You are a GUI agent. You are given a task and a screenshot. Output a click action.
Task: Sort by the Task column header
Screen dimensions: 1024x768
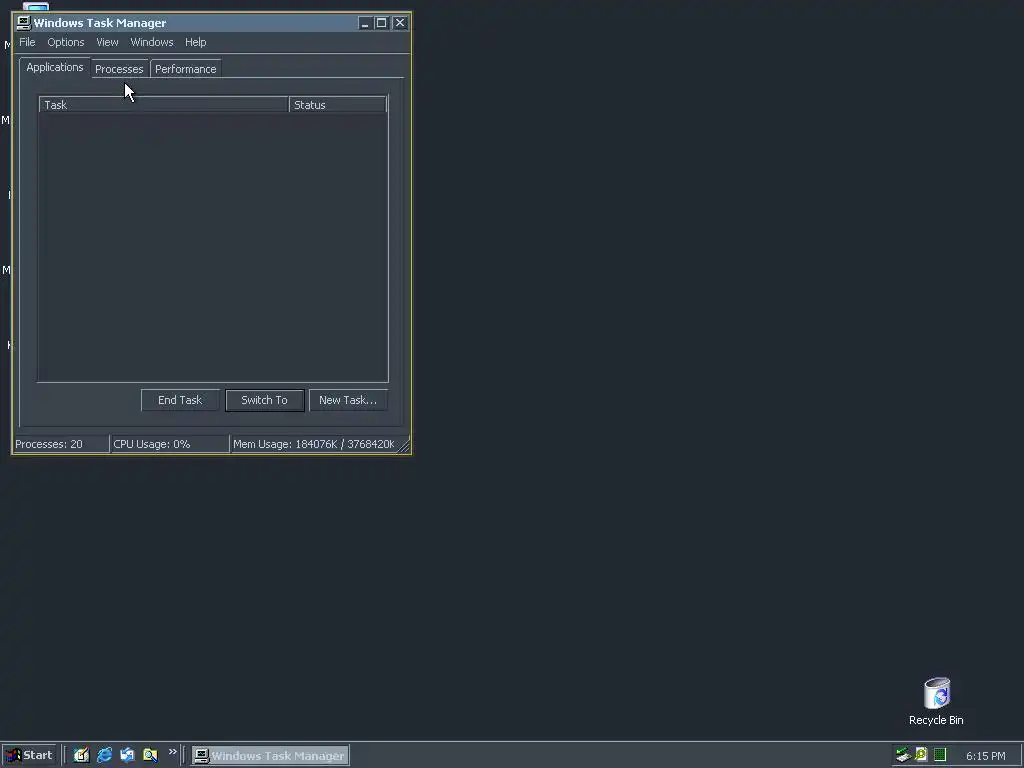coord(164,104)
